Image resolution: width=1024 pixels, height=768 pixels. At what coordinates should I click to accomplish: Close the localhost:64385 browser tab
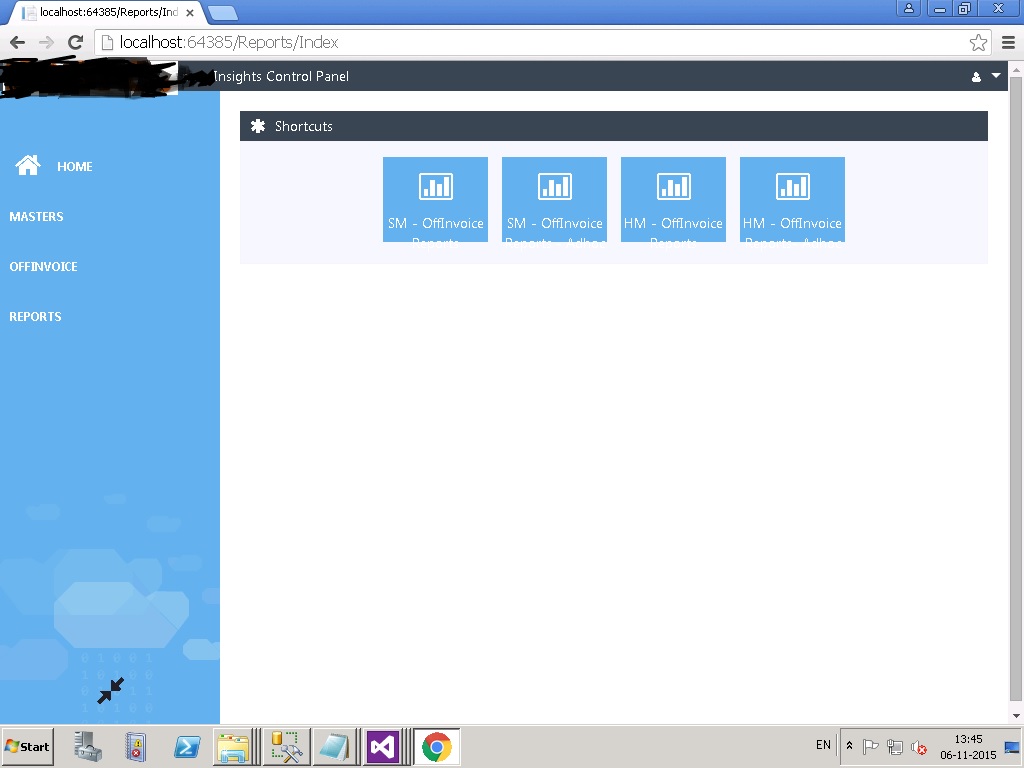(x=189, y=12)
